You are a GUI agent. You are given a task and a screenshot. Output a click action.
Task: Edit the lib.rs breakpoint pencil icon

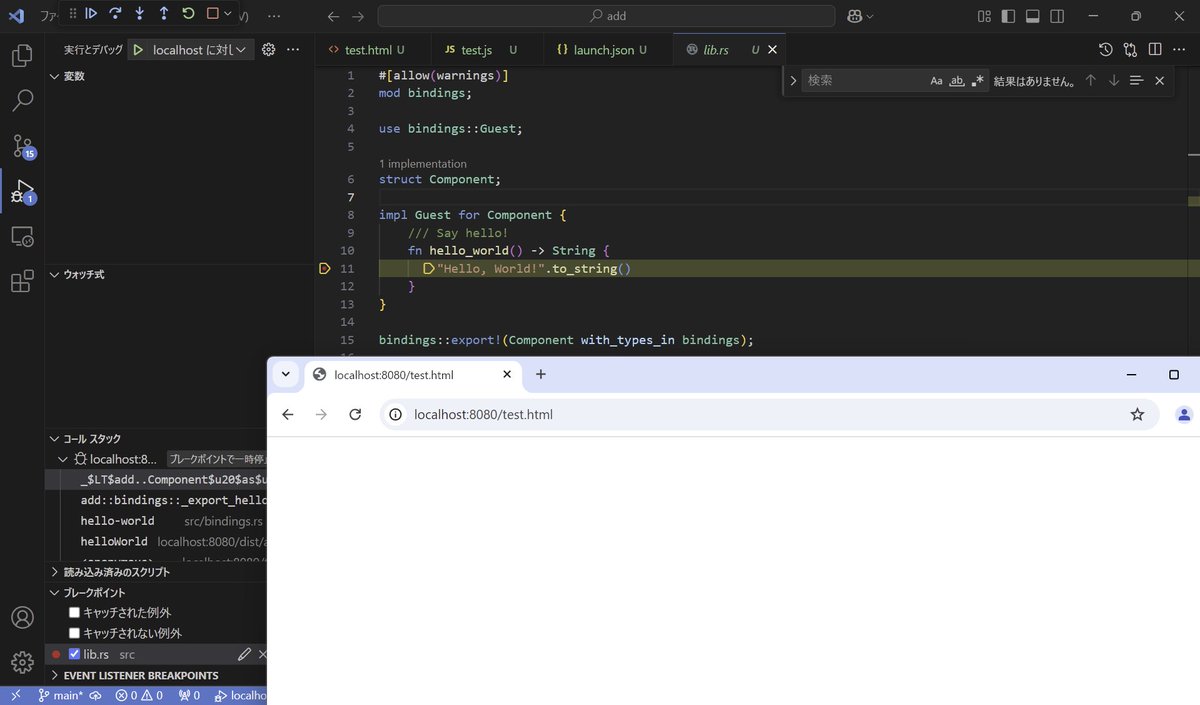pos(244,654)
